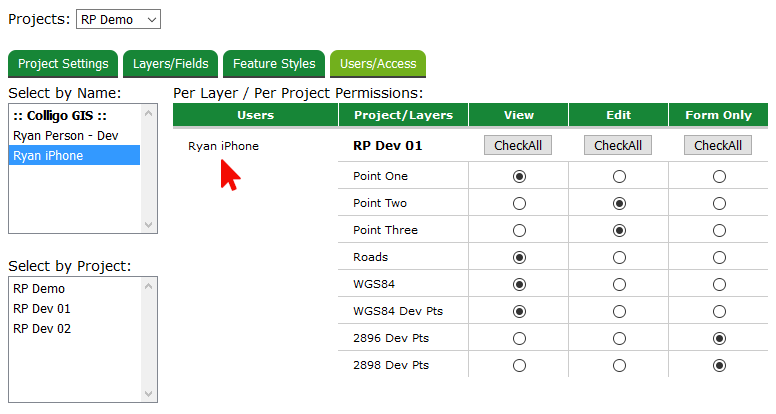Go to the Feature Styles tab
Image resolution: width=776 pixels, height=414 pixels.
click(x=274, y=64)
